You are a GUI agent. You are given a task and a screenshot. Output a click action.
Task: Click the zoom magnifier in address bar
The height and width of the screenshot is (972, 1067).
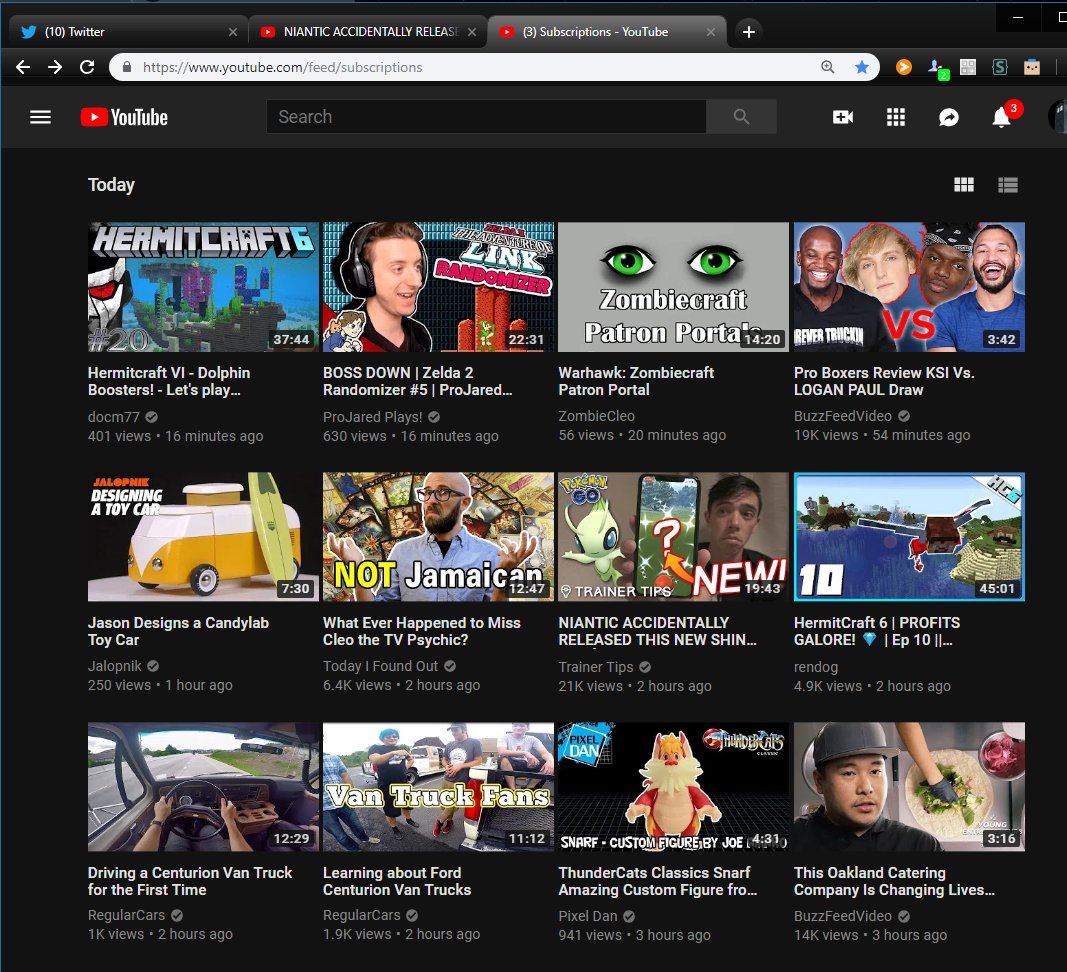click(827, 67)
